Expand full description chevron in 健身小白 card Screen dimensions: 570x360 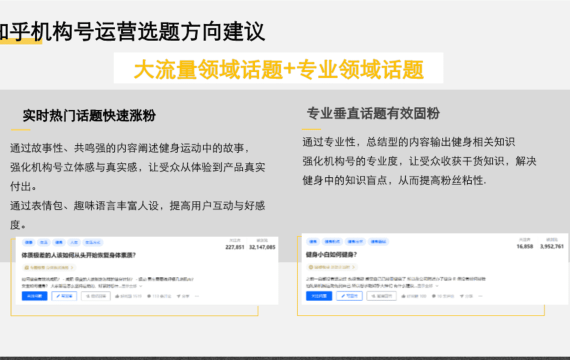[437, 286]
